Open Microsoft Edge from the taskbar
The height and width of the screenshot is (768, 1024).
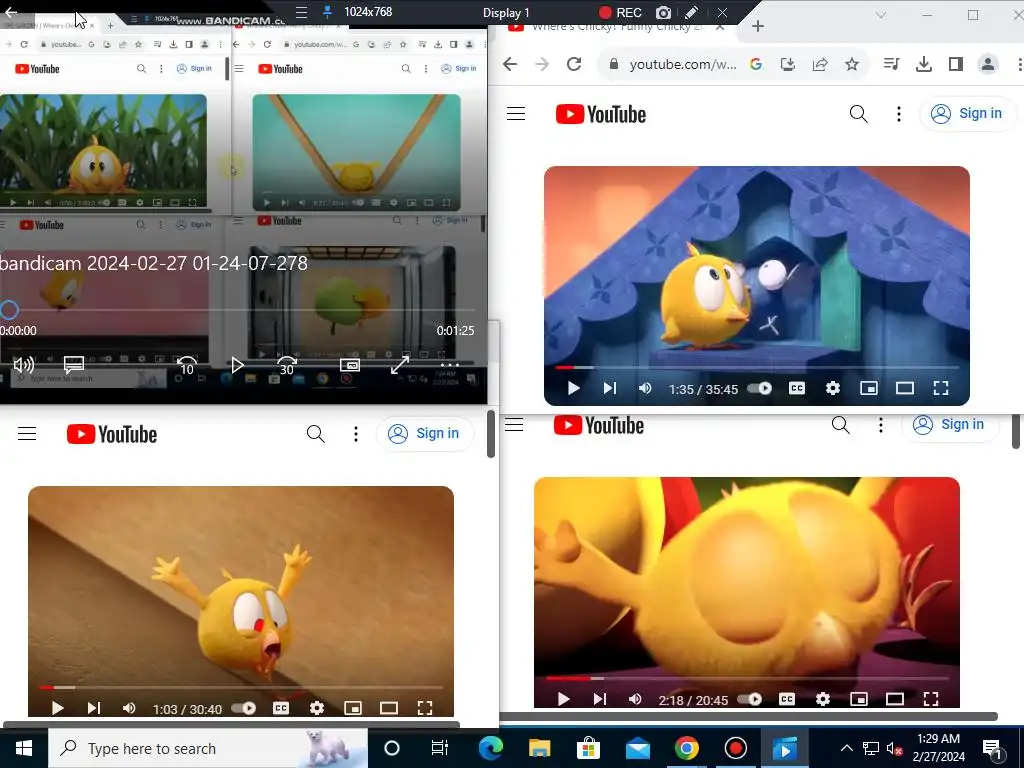[x=490, y=748]
